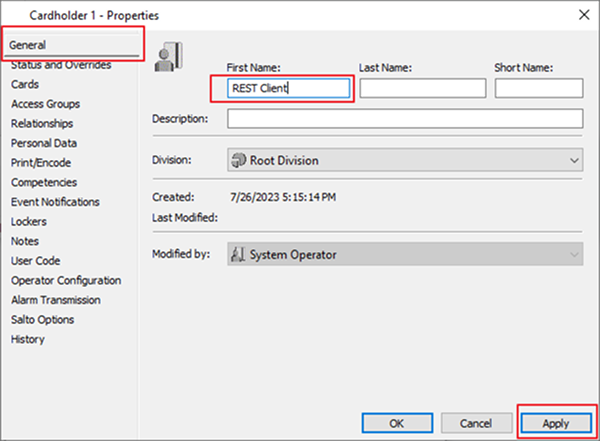The height and width of the screenshot is (441, 600).
Task: Show the Event Notifications page
Action: click(x=55, y=202)
